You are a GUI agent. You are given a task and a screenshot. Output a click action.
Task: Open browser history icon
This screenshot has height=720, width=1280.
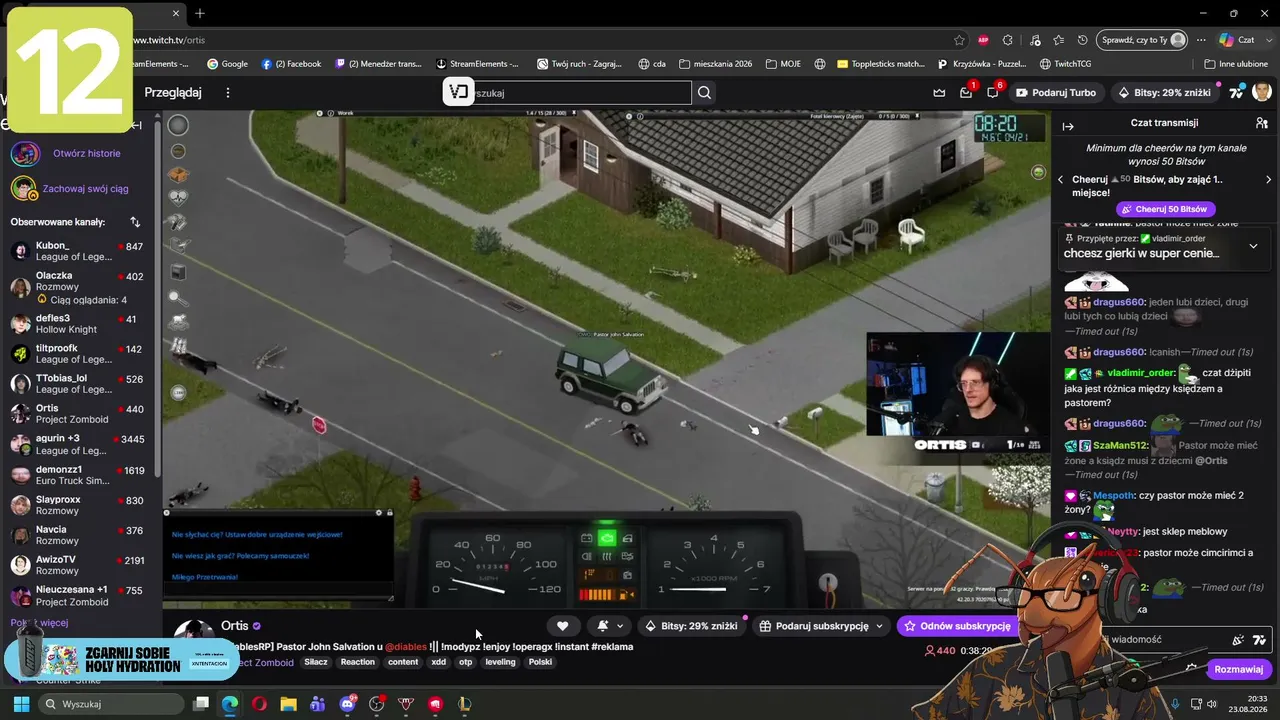pos(1082,40)
